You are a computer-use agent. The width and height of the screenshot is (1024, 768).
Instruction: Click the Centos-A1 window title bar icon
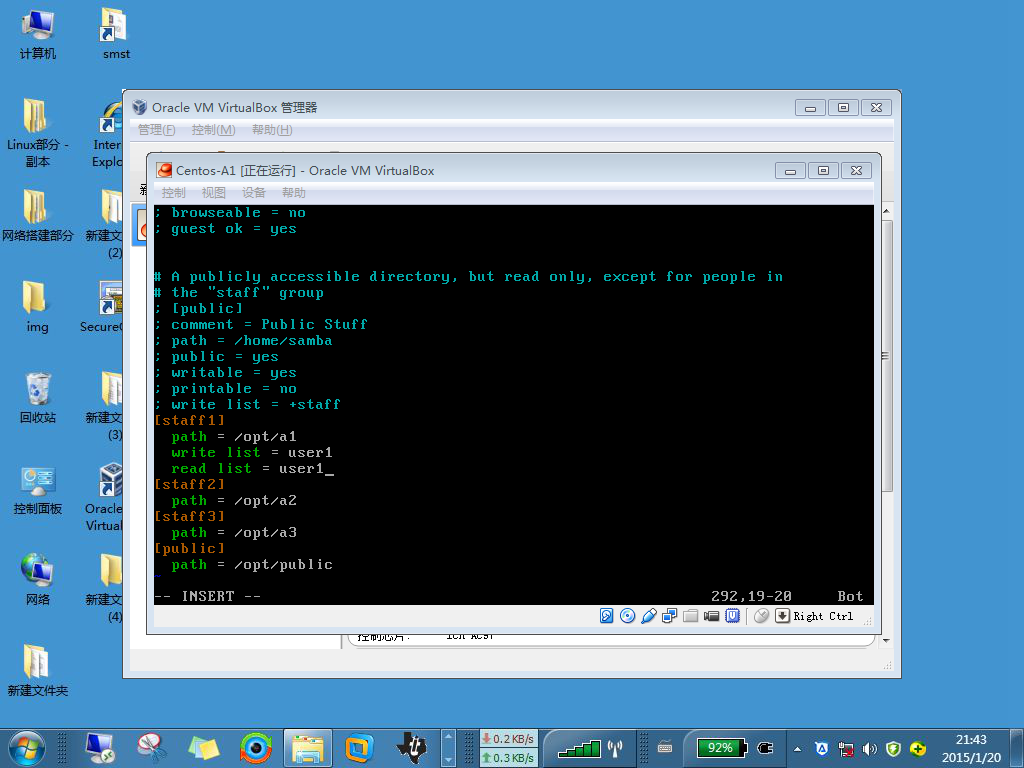tap(165, 170)
